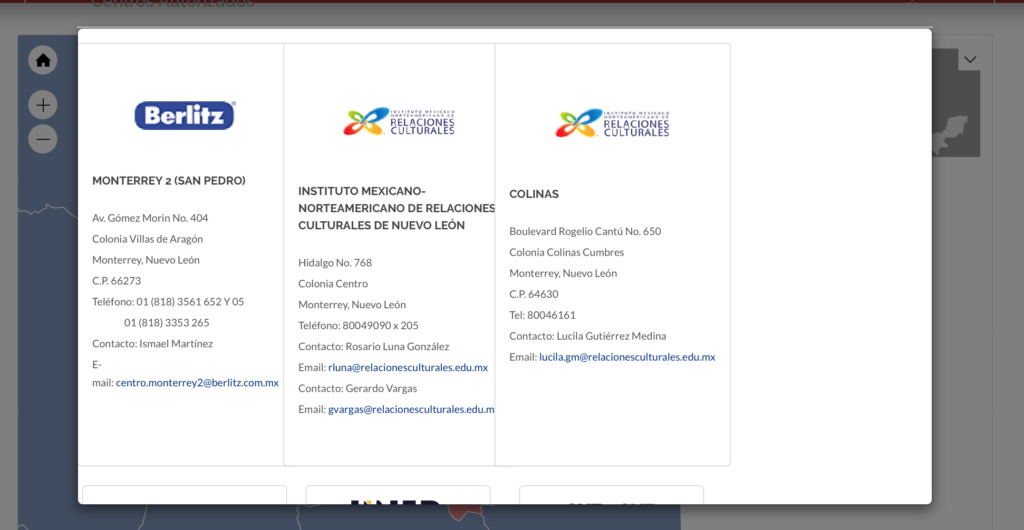The image size is (1024, 530).
Task: Select the MONTERREY 2 (SAN PEDRO) heading
Action: coord(169,181)
